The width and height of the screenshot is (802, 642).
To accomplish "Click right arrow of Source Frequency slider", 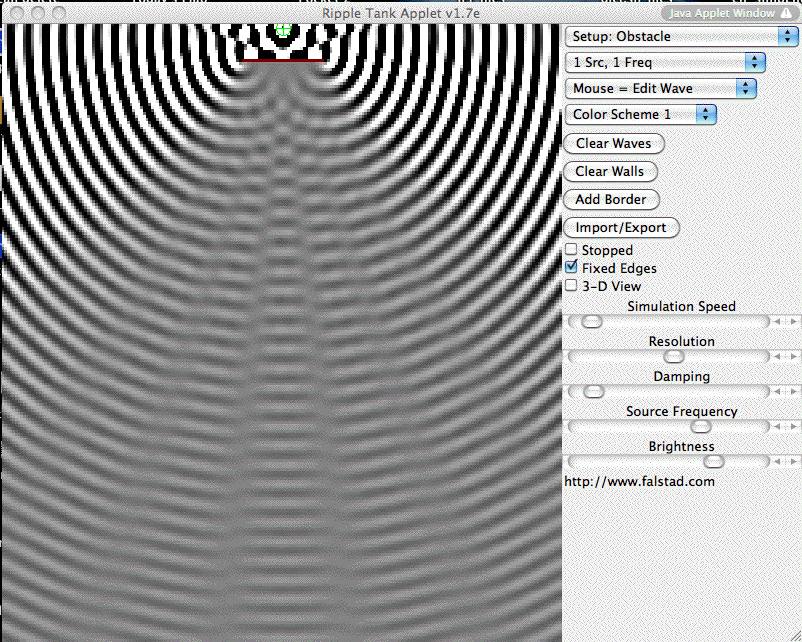I will [x=793, y=427].
